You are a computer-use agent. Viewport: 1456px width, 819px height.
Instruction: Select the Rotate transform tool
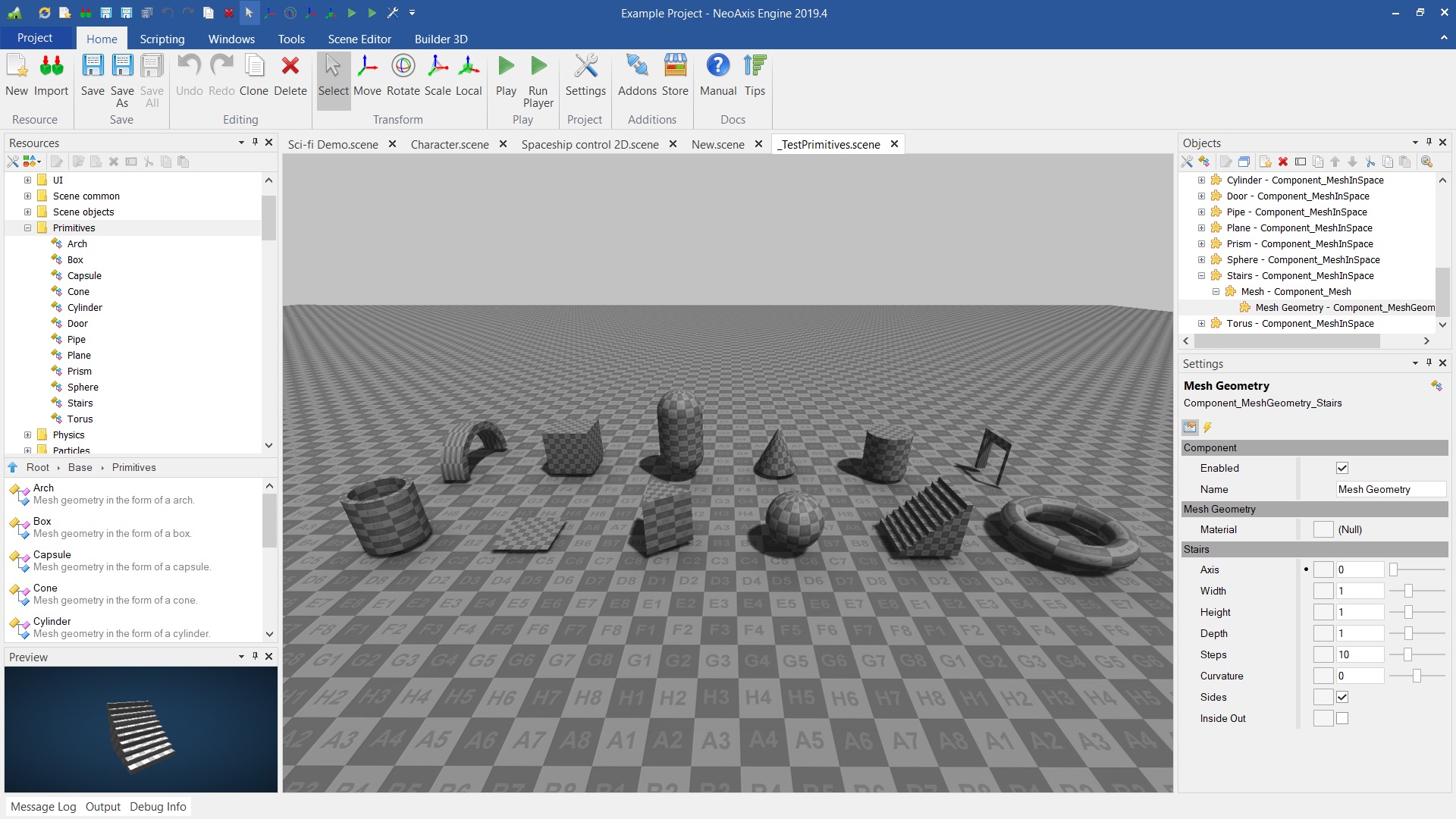[403, 67]
